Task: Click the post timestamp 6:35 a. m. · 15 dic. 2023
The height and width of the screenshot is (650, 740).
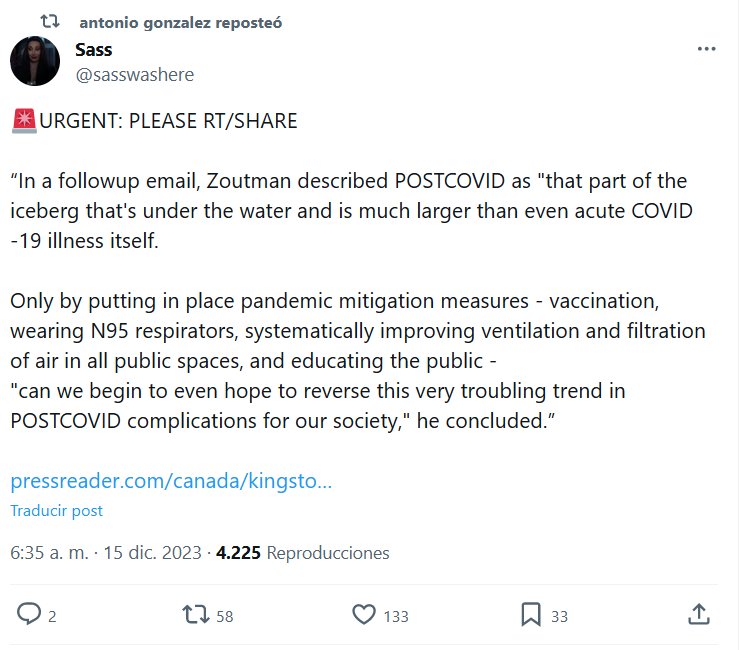Action: 105,552
